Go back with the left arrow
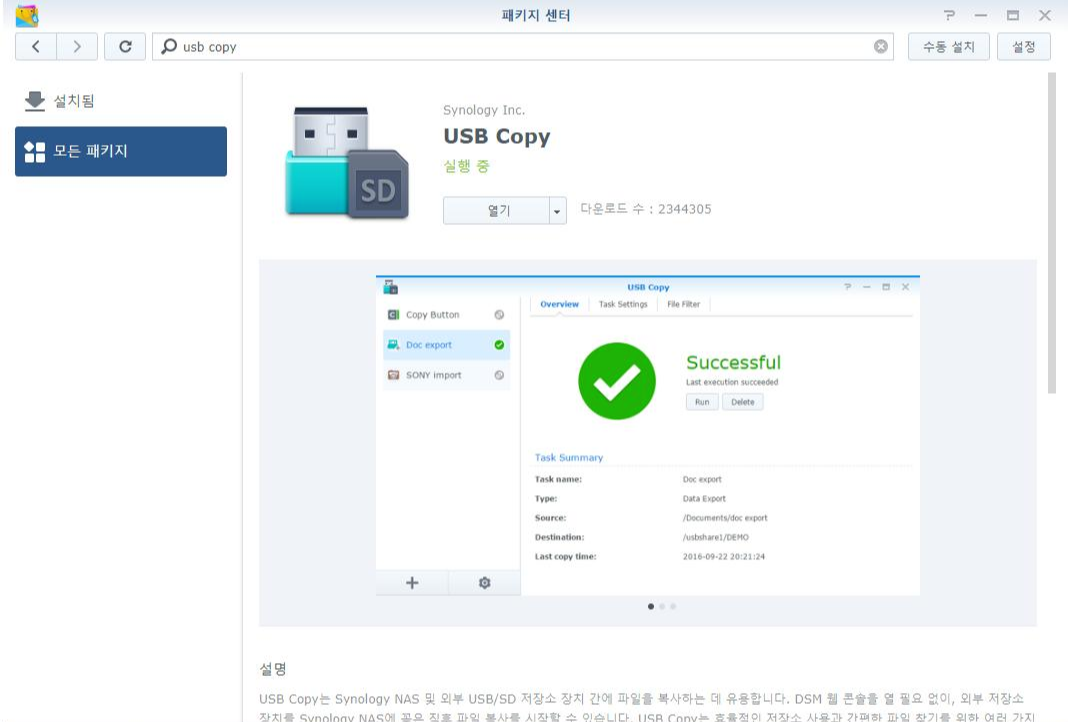This screenshot has width=1068, height=722. (35, 46)
